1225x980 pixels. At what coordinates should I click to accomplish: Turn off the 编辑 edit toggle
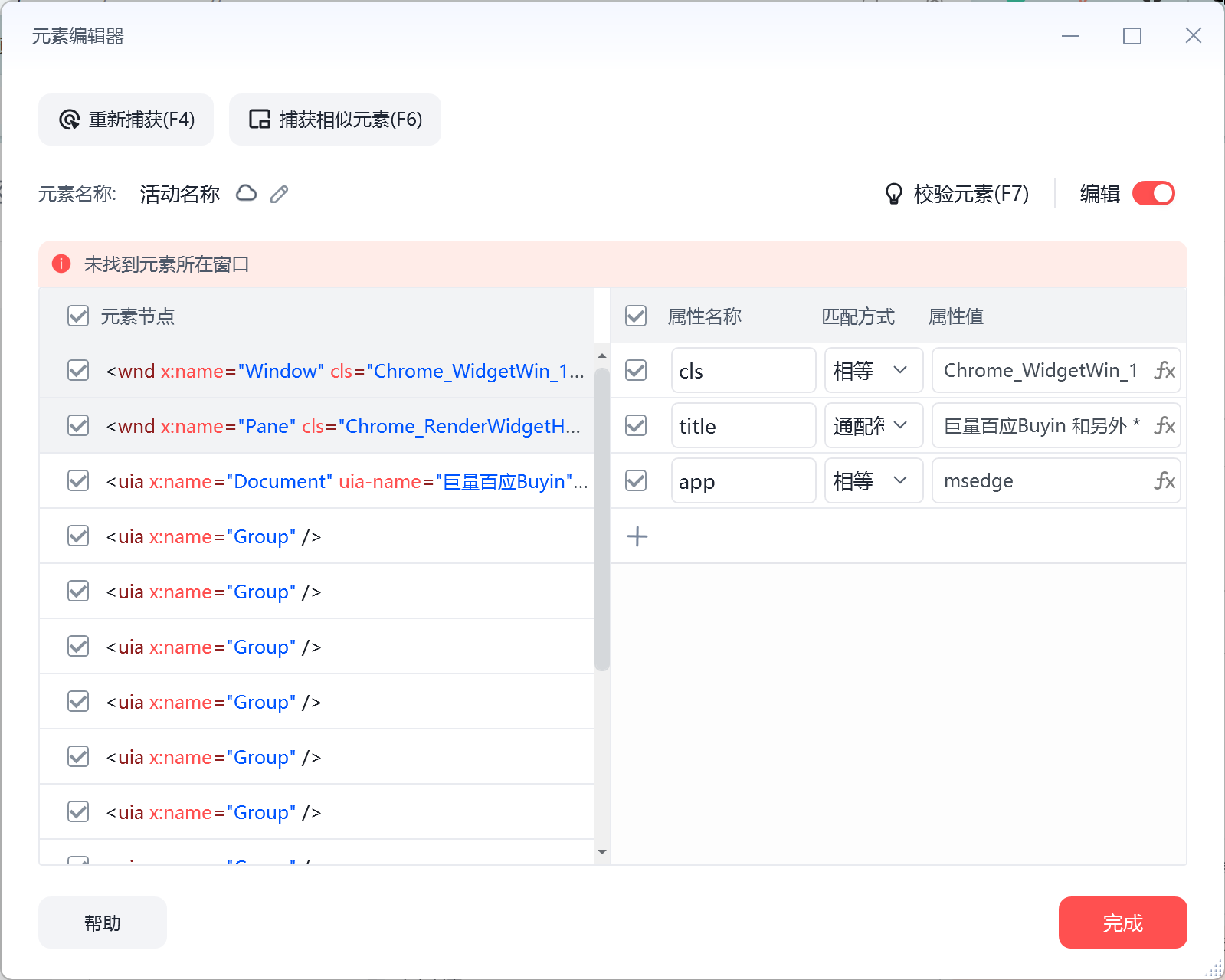pyautogui.click(x=1153, y=194)
